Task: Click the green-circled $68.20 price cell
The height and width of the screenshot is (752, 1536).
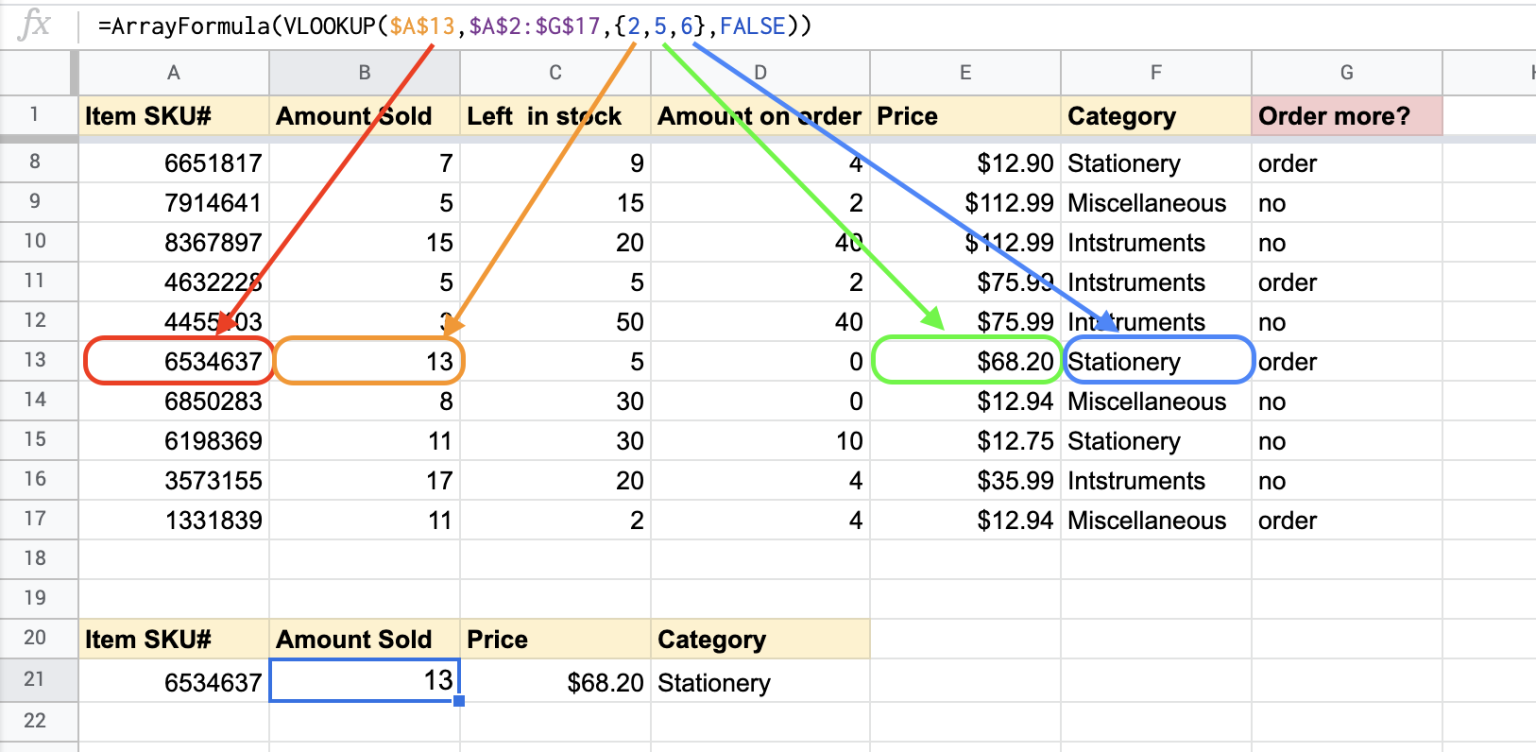Action: [967, 361]
